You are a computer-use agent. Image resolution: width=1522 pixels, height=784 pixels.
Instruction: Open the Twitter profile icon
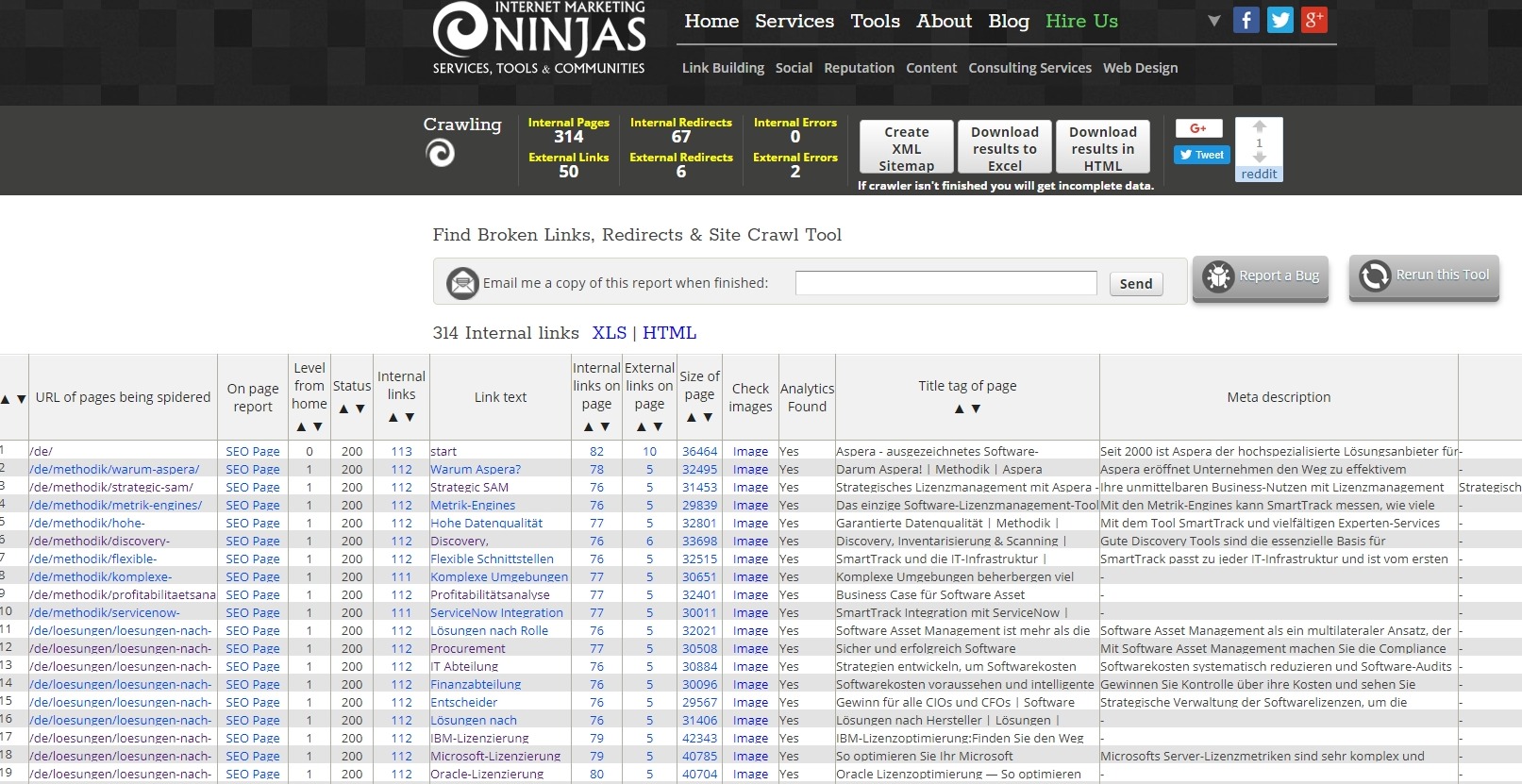tap(1279, 20)
